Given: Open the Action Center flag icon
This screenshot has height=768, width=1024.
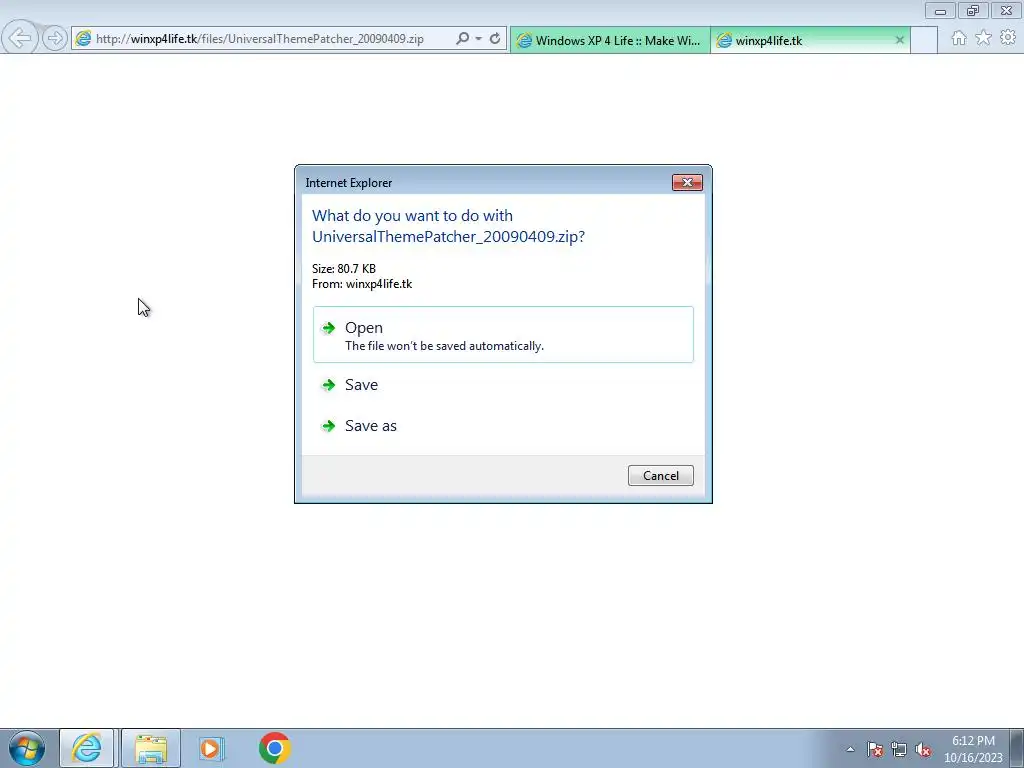Looking at the screenshot, I should click(x=875, y=749).
